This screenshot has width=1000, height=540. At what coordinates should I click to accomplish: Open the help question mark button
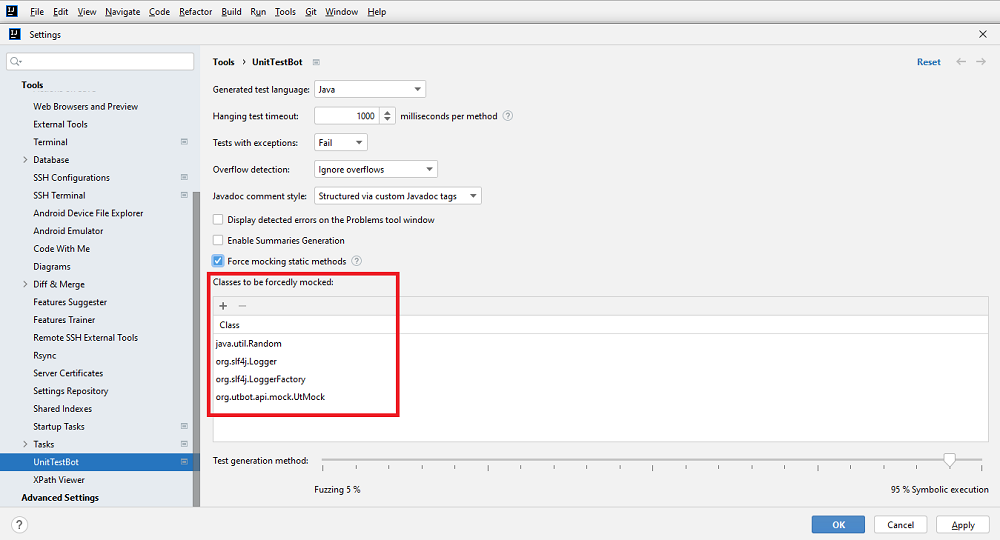(19, 525)
